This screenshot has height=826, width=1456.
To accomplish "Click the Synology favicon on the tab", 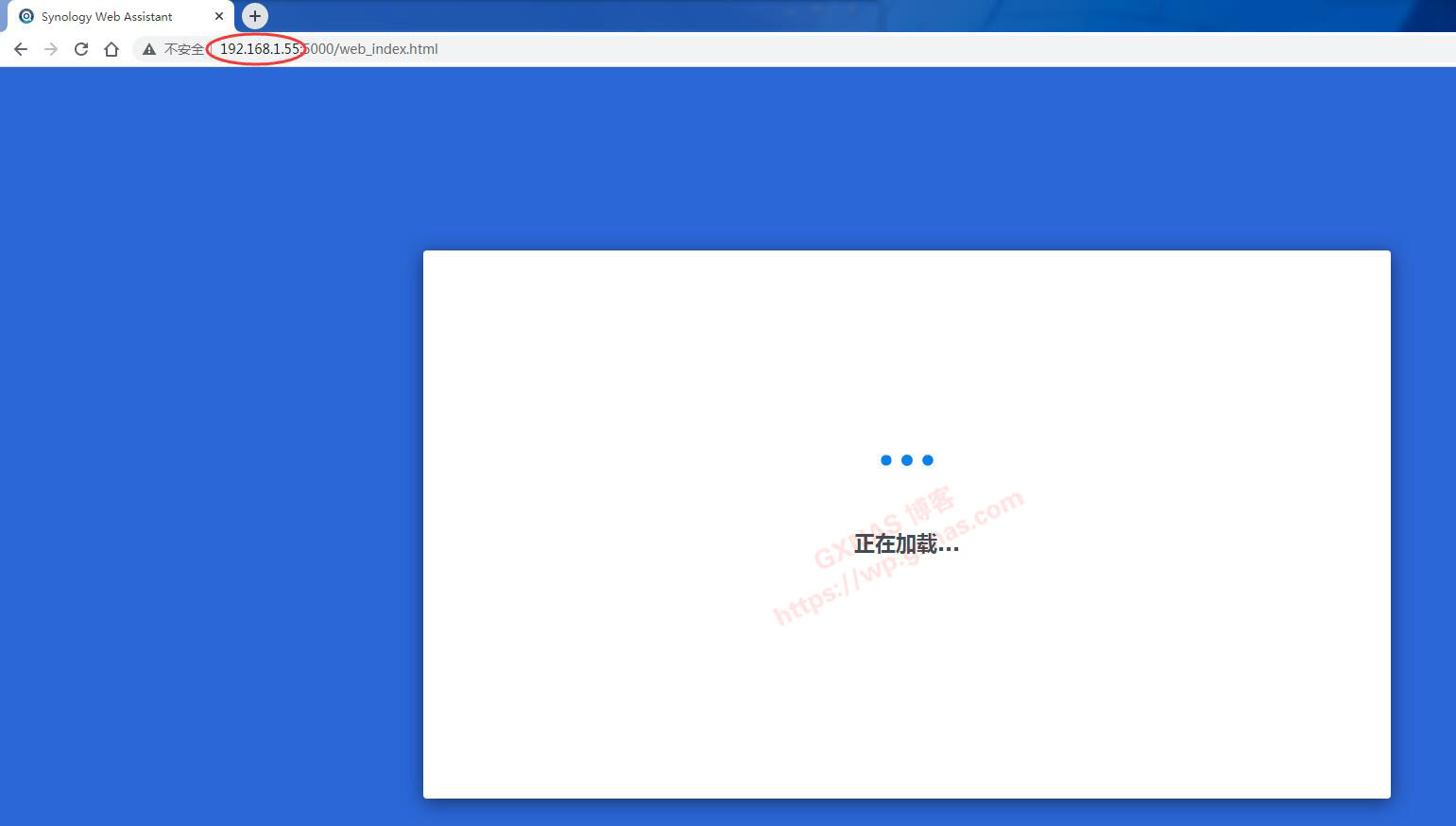I will (26, 15).
